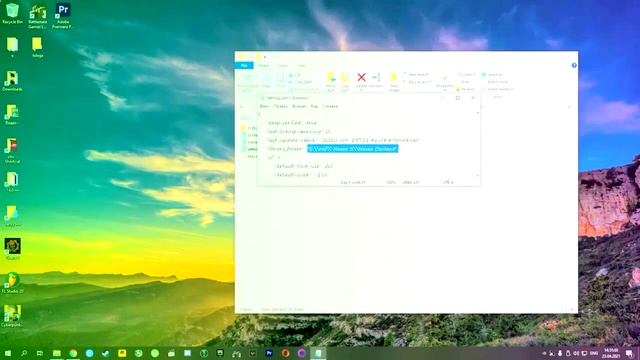Click the Notepad scrollbar up arrow
640x360 pixels.
(x=477, y=113)
